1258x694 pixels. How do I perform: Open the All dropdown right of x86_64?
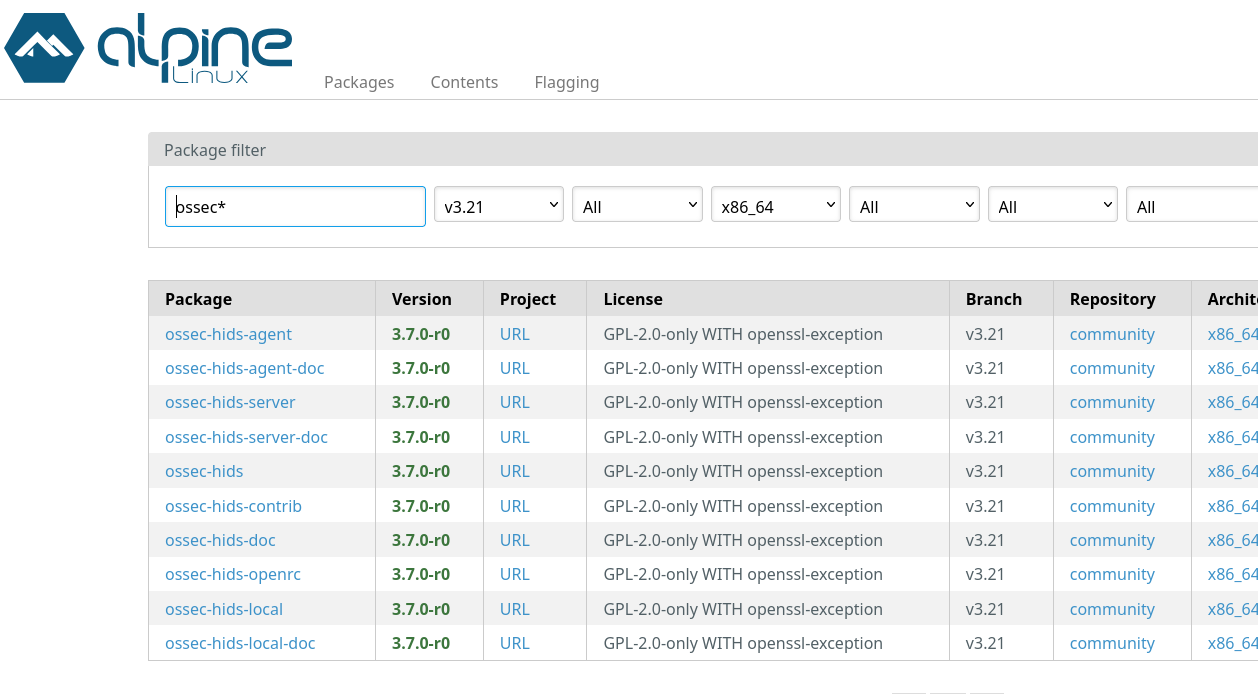pos(913,206)
